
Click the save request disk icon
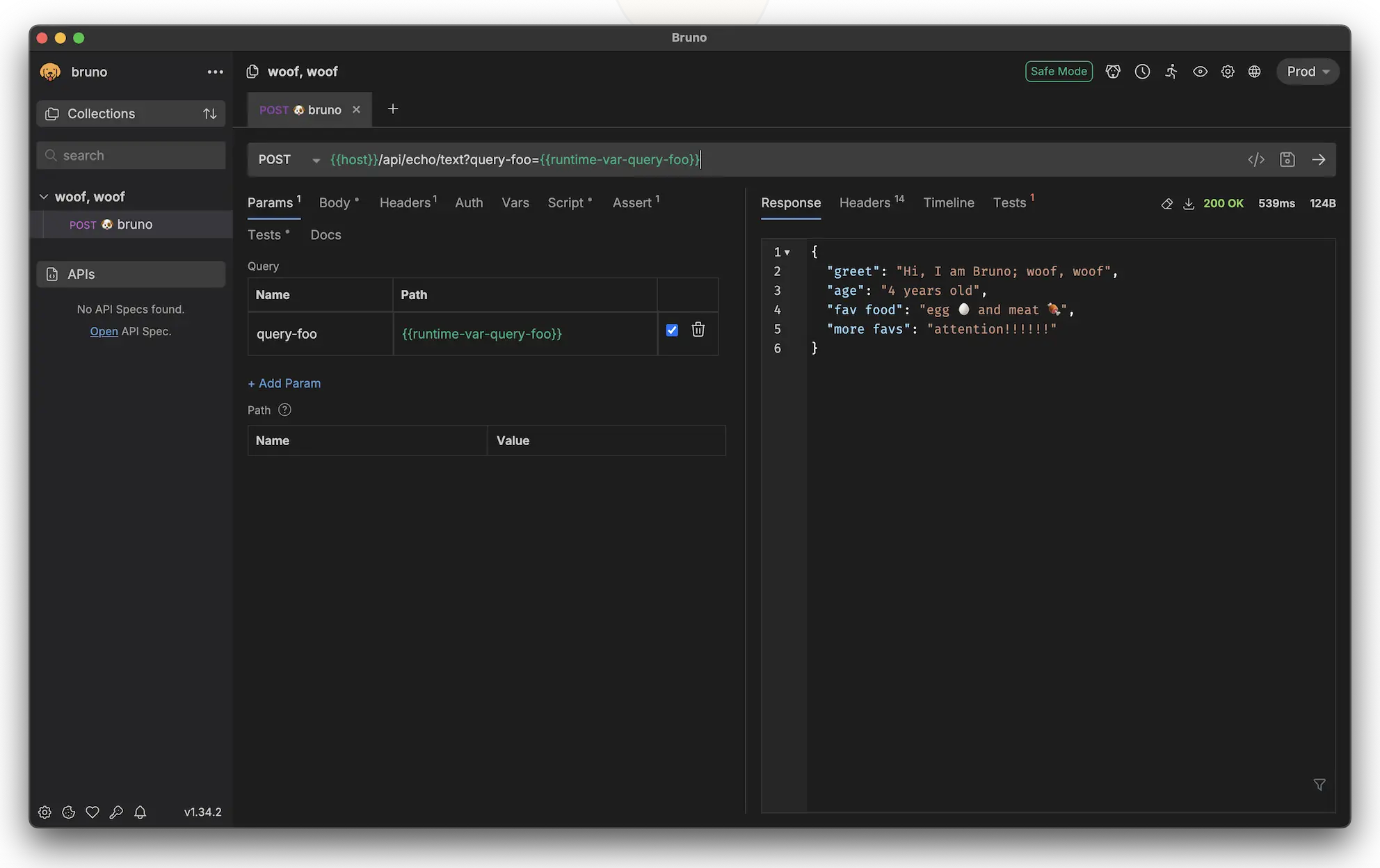[x=1287, y=160]
